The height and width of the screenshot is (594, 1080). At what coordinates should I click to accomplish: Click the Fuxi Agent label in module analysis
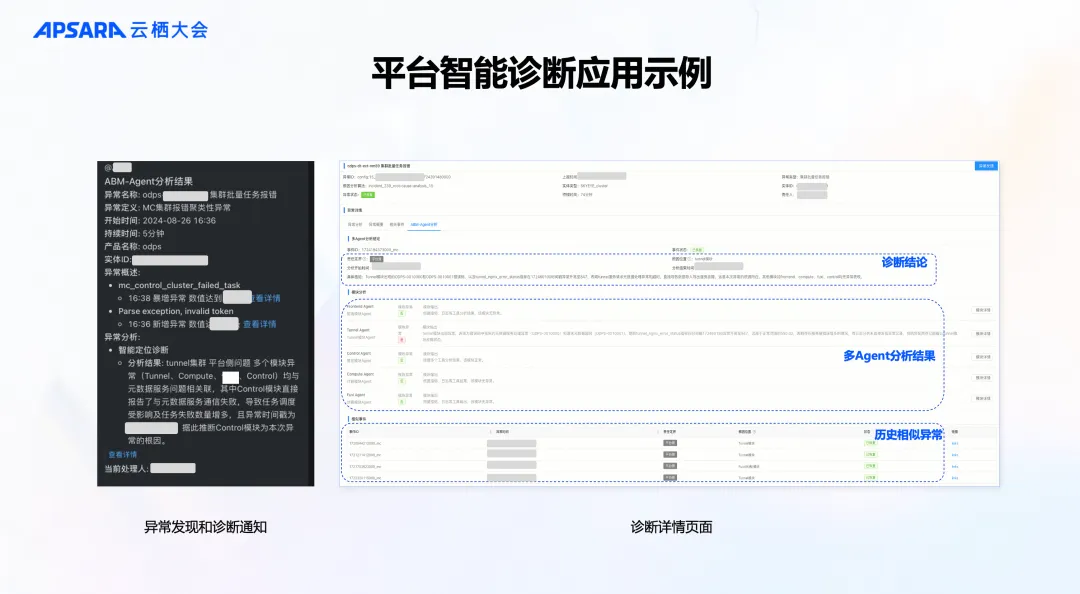(356, 395)
